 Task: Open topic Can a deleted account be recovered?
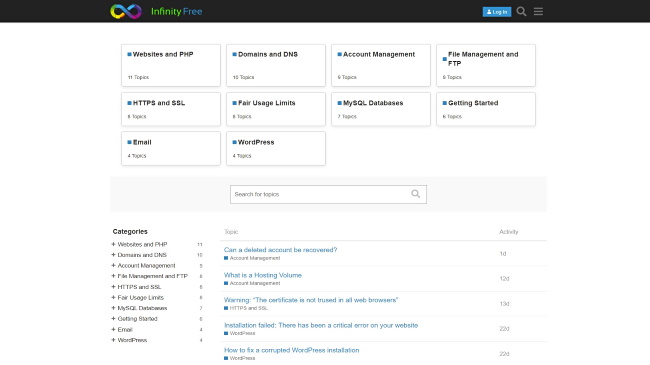[x=280, y=250]
